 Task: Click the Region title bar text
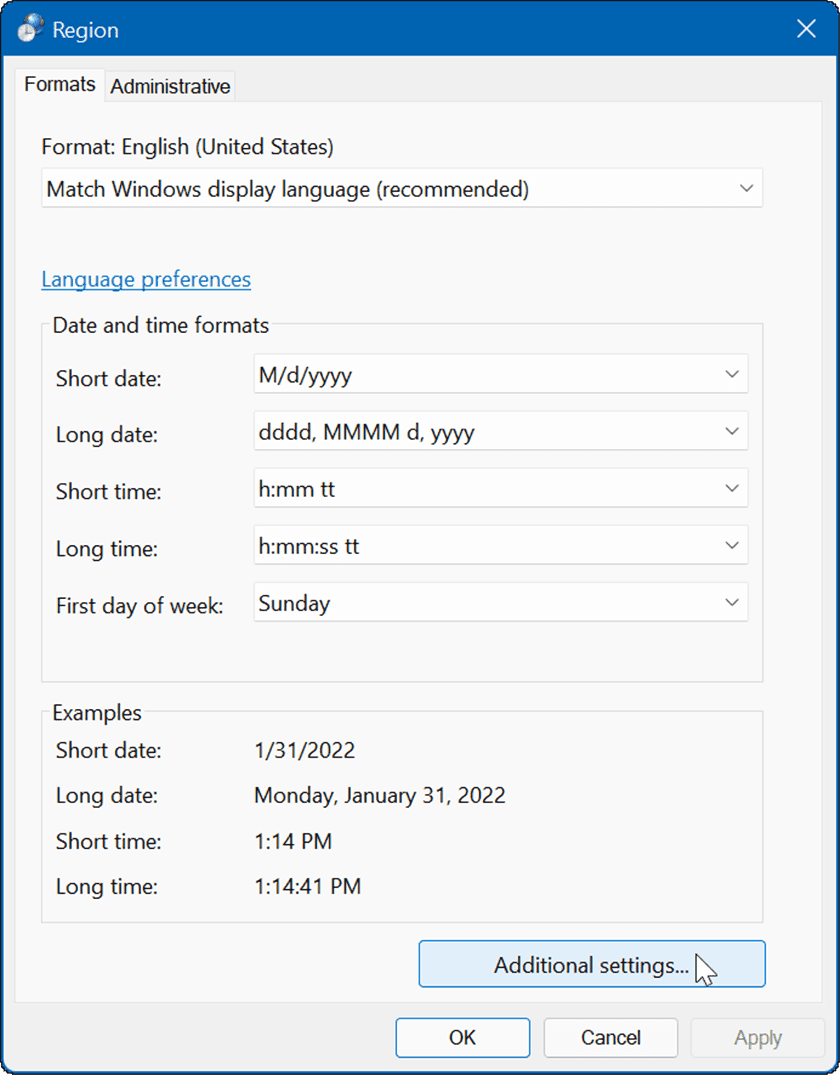(x=85, y=30)
